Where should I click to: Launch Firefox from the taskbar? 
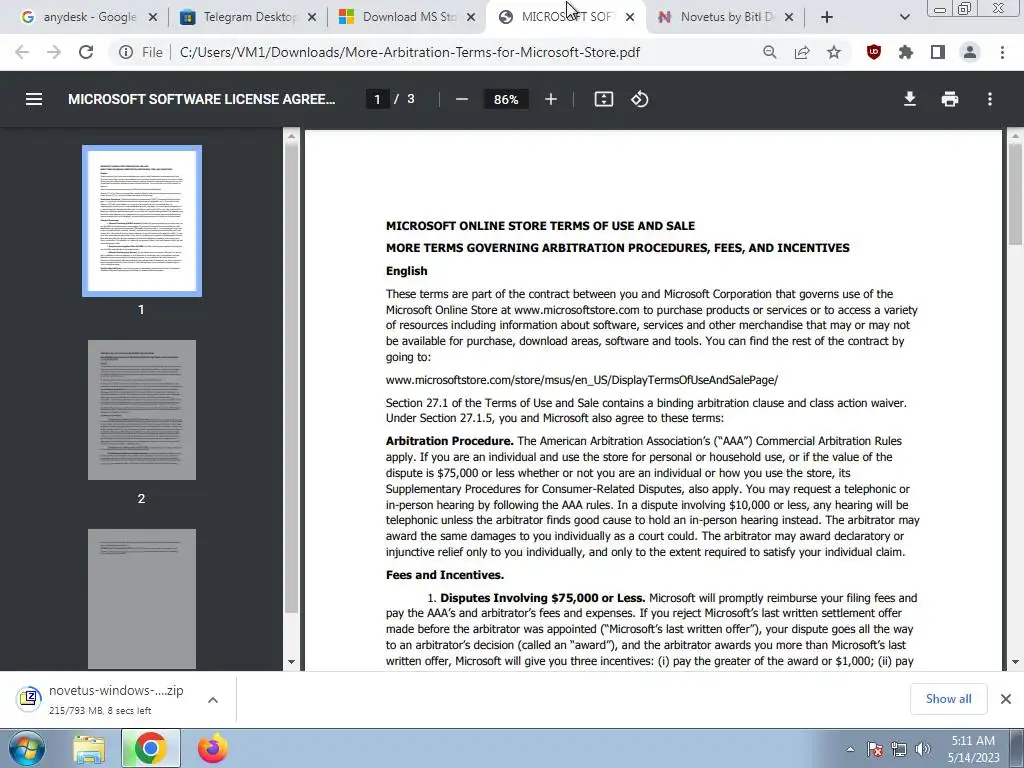click(213, 749)
